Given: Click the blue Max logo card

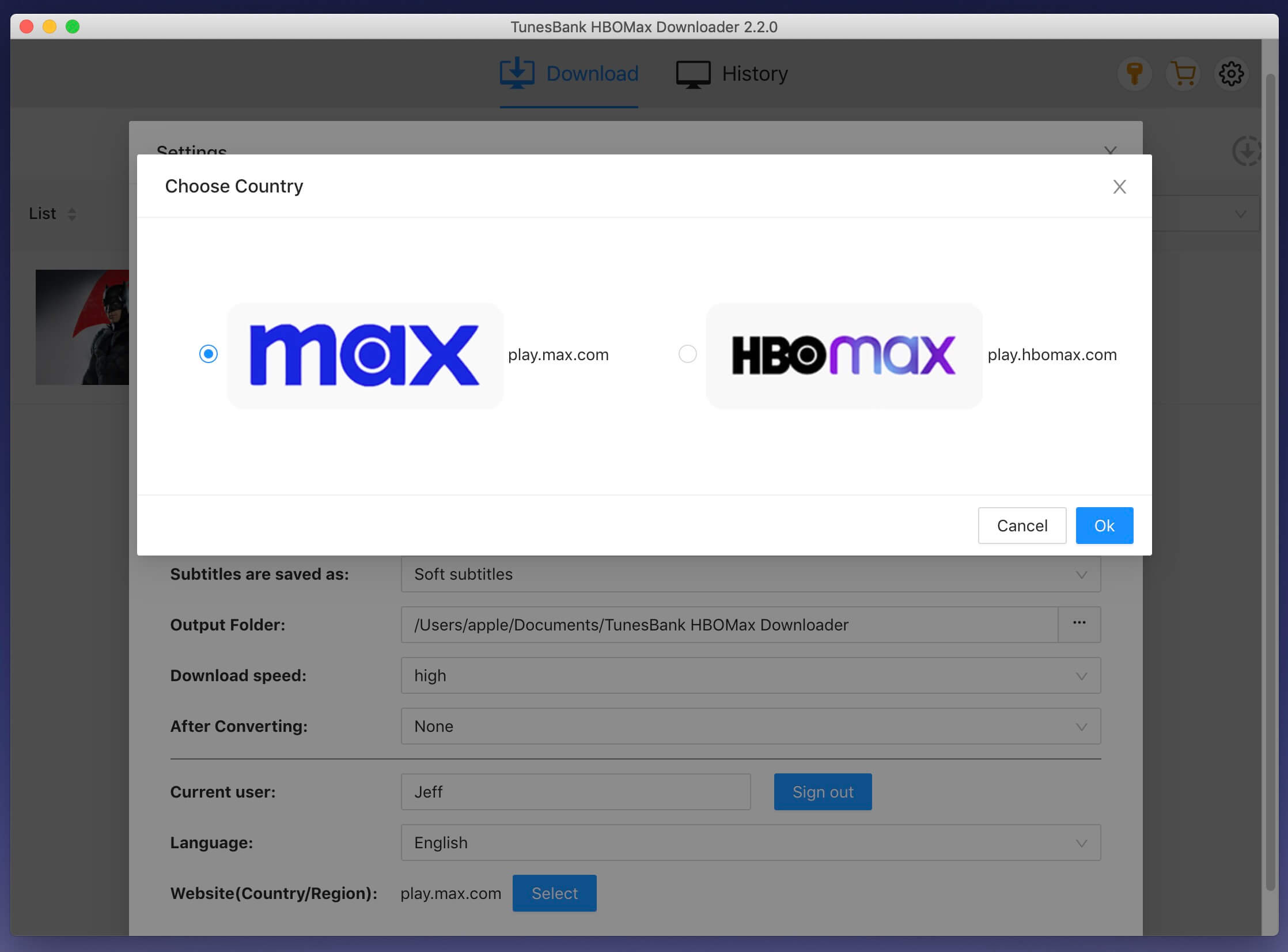Looking at the screenshot, I should click(365, 356).
